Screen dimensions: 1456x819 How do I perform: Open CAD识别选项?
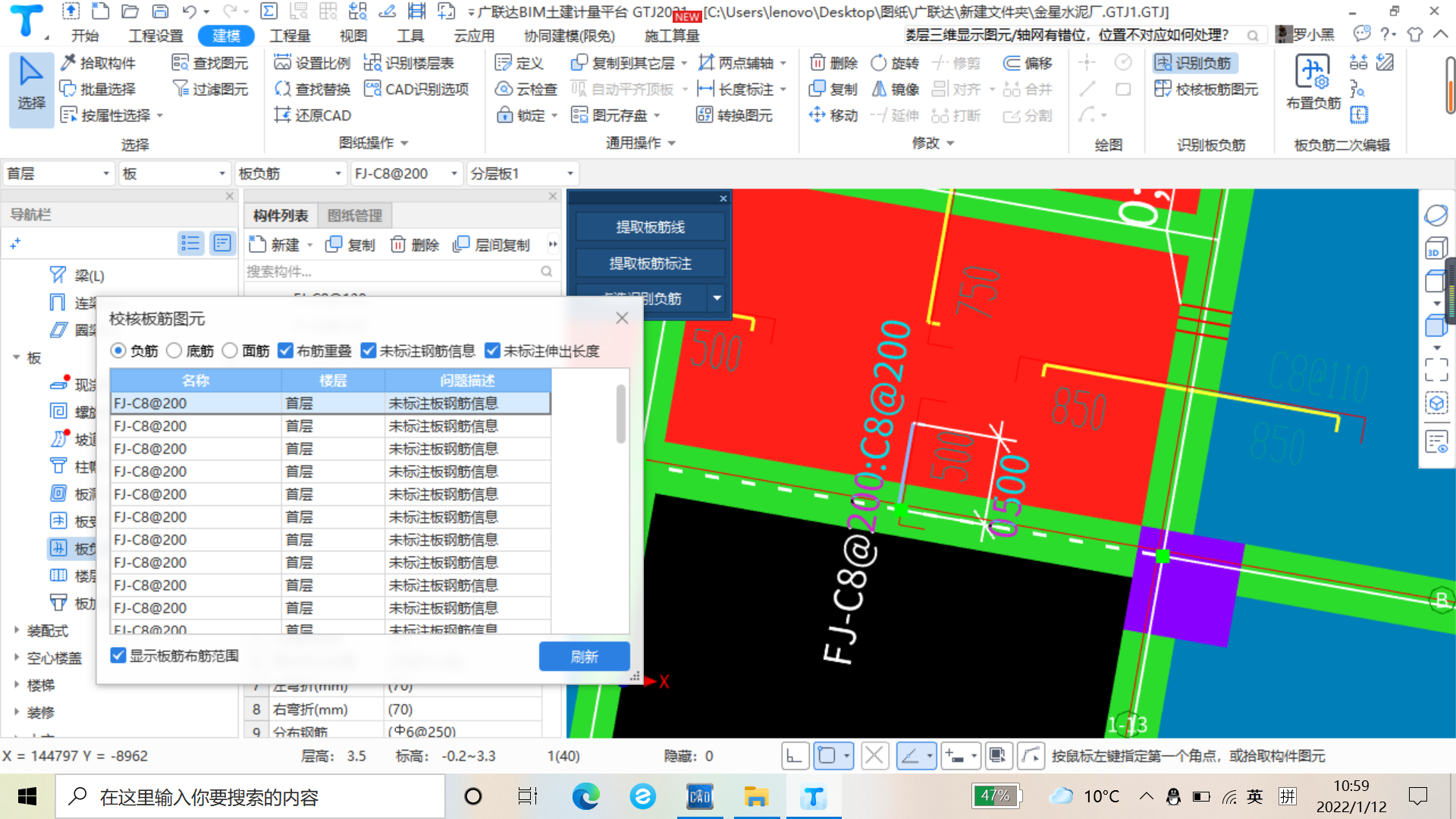(x=416, y=89)
